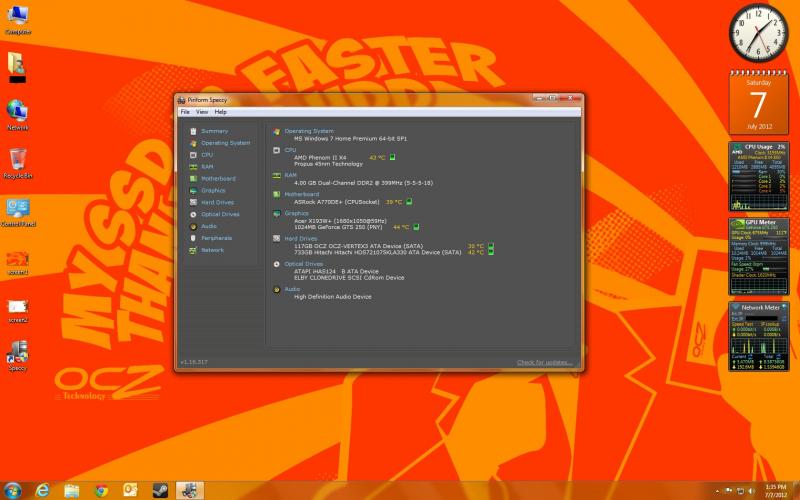This screenshot has height=500, width=800.
Task: Click the 'ELBY CLONEDRIVE SCSI CdRom Device' text
Action: pyautogui.click(x=349, y=278)
